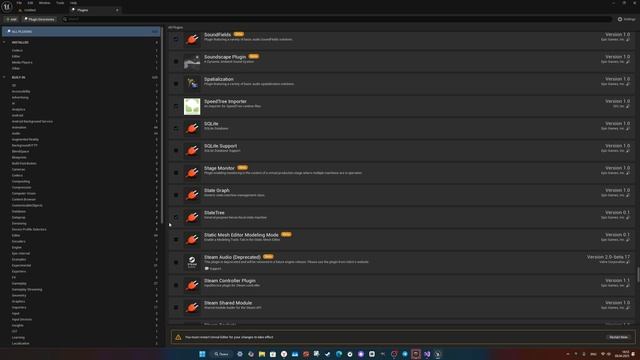
Task: Open the Help menu
Action: 73,3
